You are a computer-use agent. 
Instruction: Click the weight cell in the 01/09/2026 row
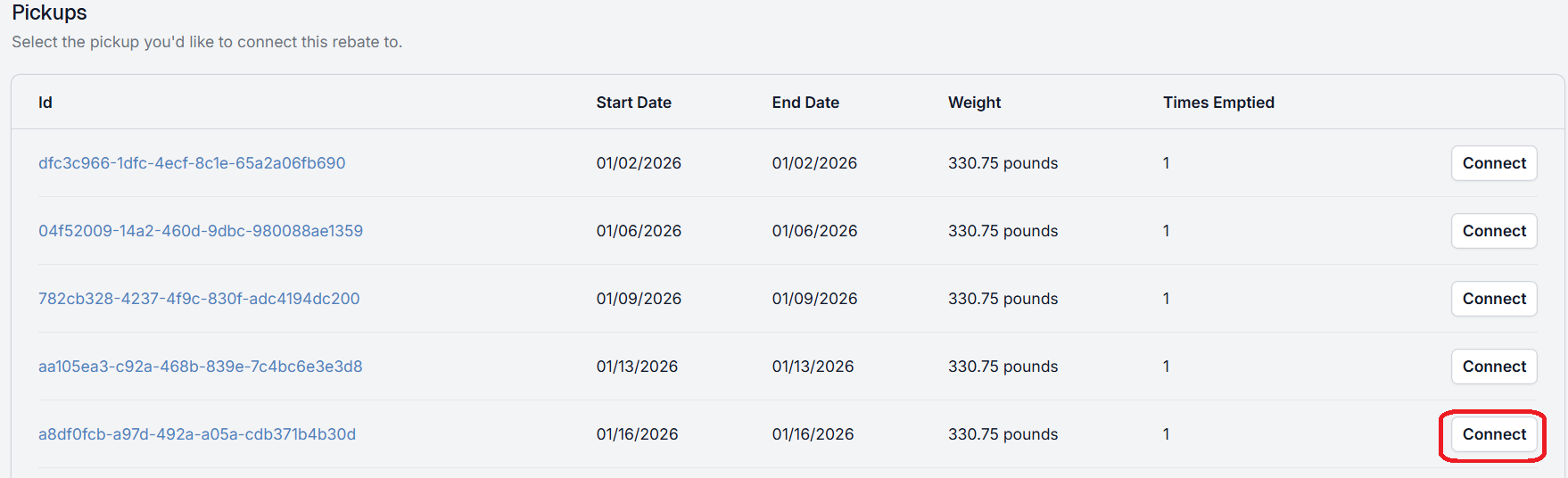(1003, 299)
